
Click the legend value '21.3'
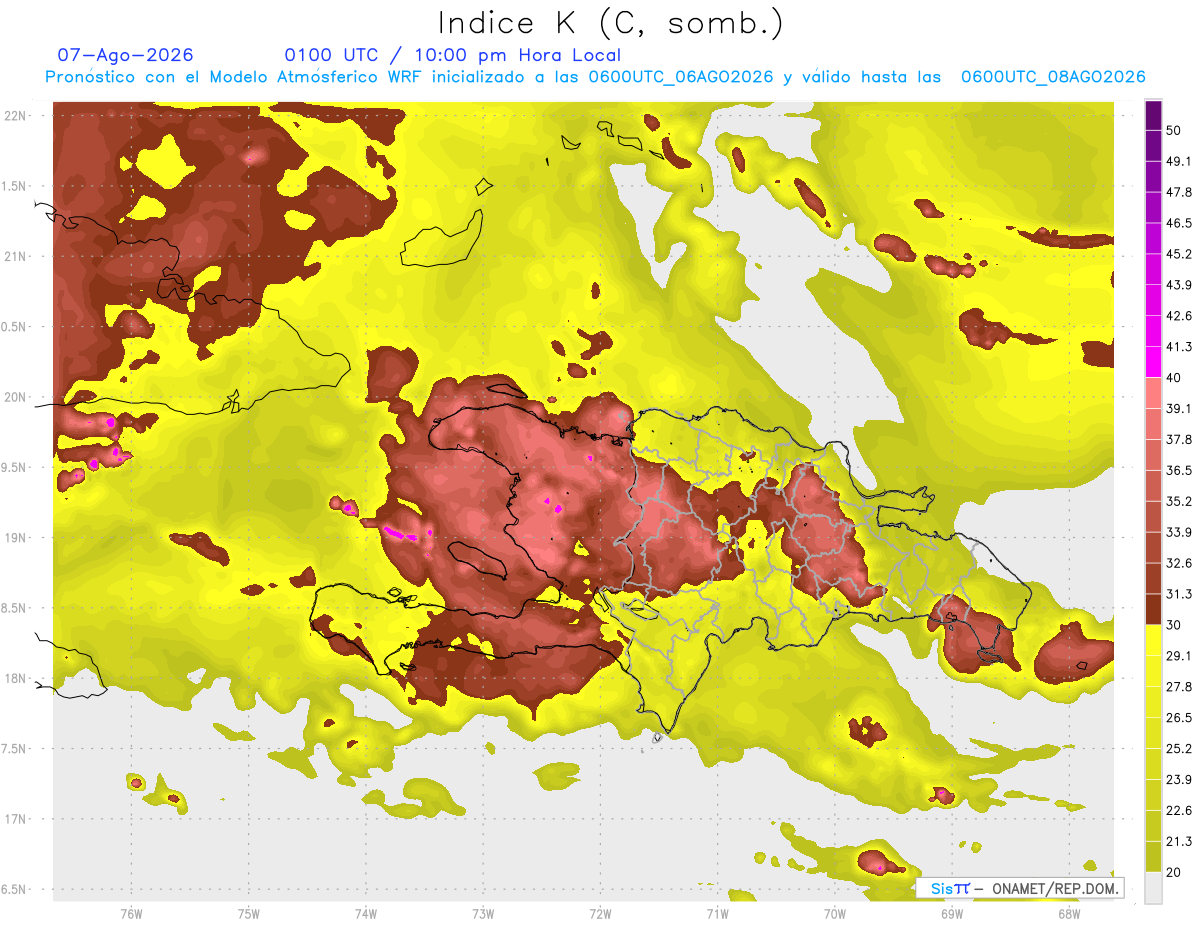pos(1178,842)
